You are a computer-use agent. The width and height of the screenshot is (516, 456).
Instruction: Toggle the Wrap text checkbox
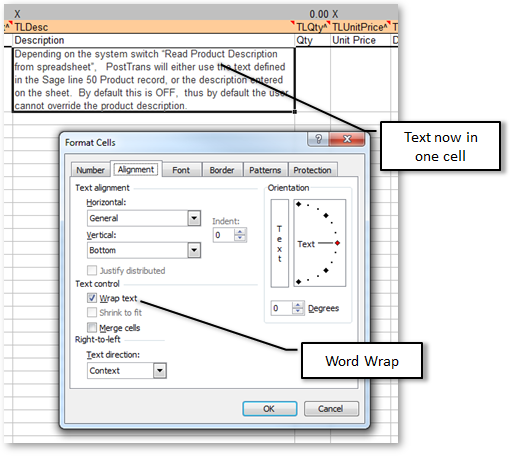click(92, 298)
